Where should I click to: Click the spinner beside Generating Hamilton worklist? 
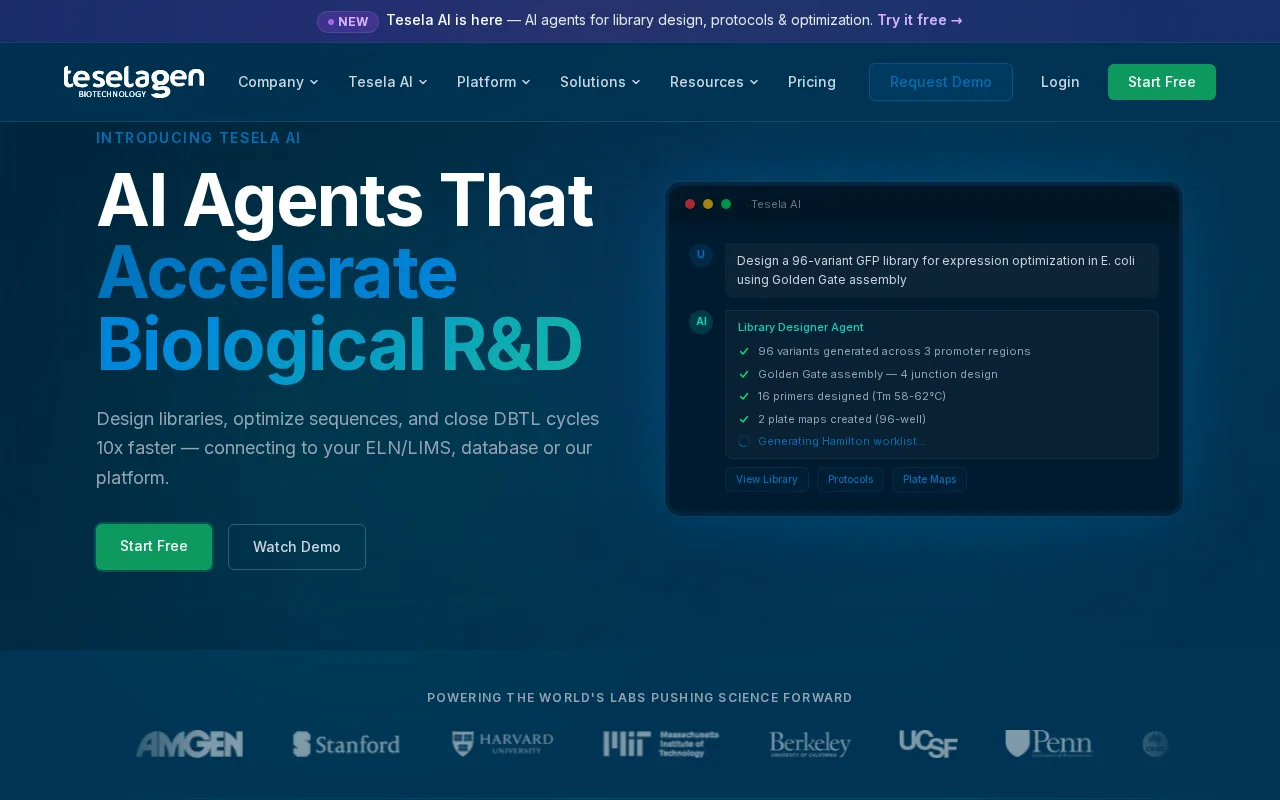click(744, 441)
